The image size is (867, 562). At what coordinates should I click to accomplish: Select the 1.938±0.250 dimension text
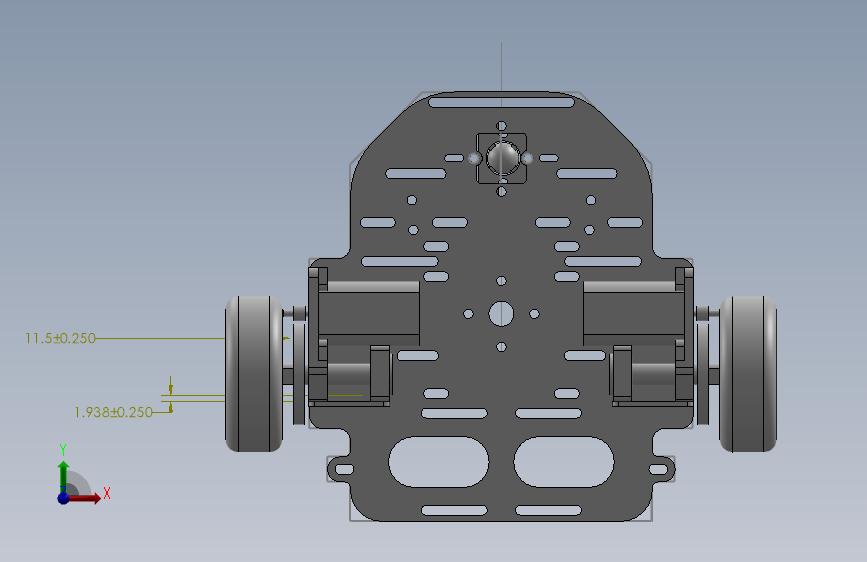[x=113, y=412]
